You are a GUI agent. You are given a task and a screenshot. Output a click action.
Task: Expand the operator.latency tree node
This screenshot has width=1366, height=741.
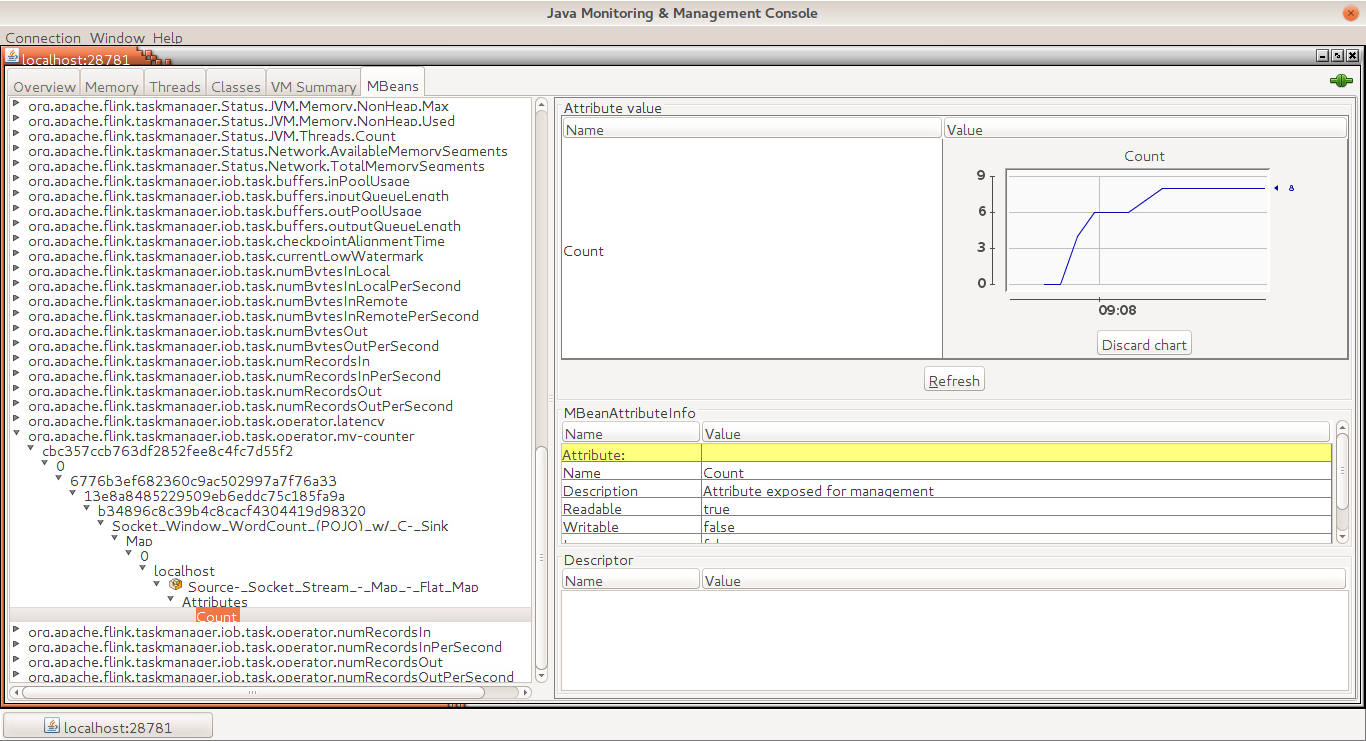coord(16,420)
